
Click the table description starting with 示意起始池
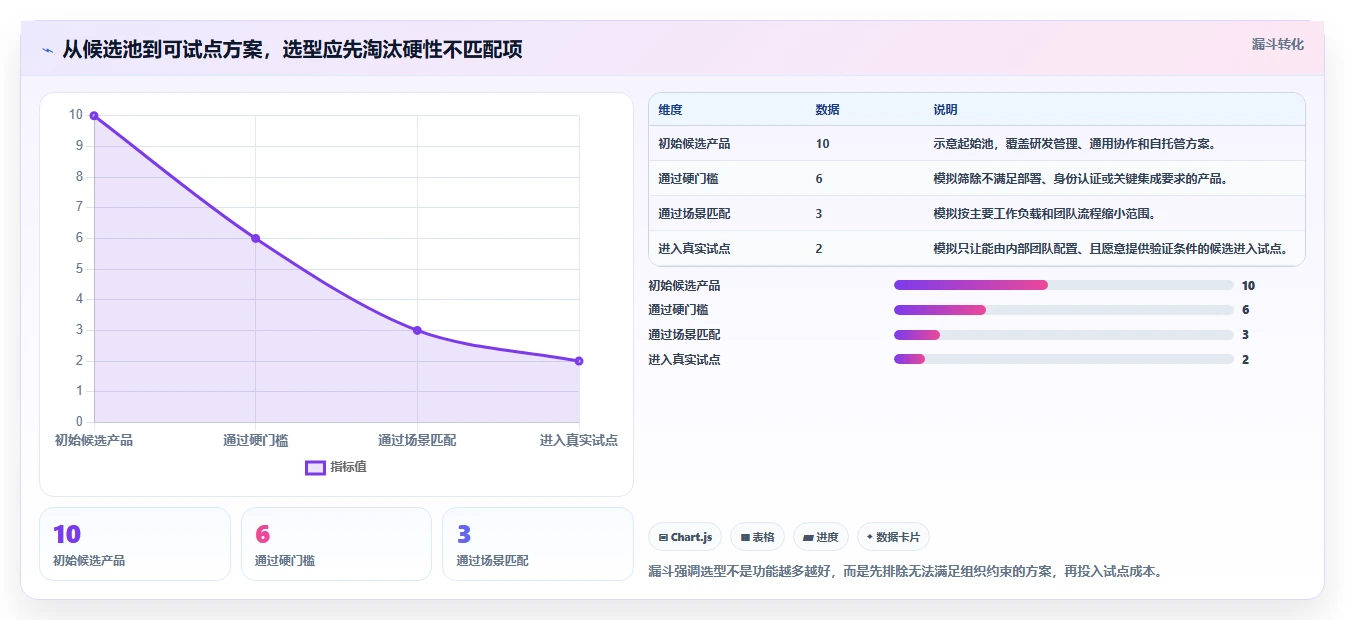1074,144
